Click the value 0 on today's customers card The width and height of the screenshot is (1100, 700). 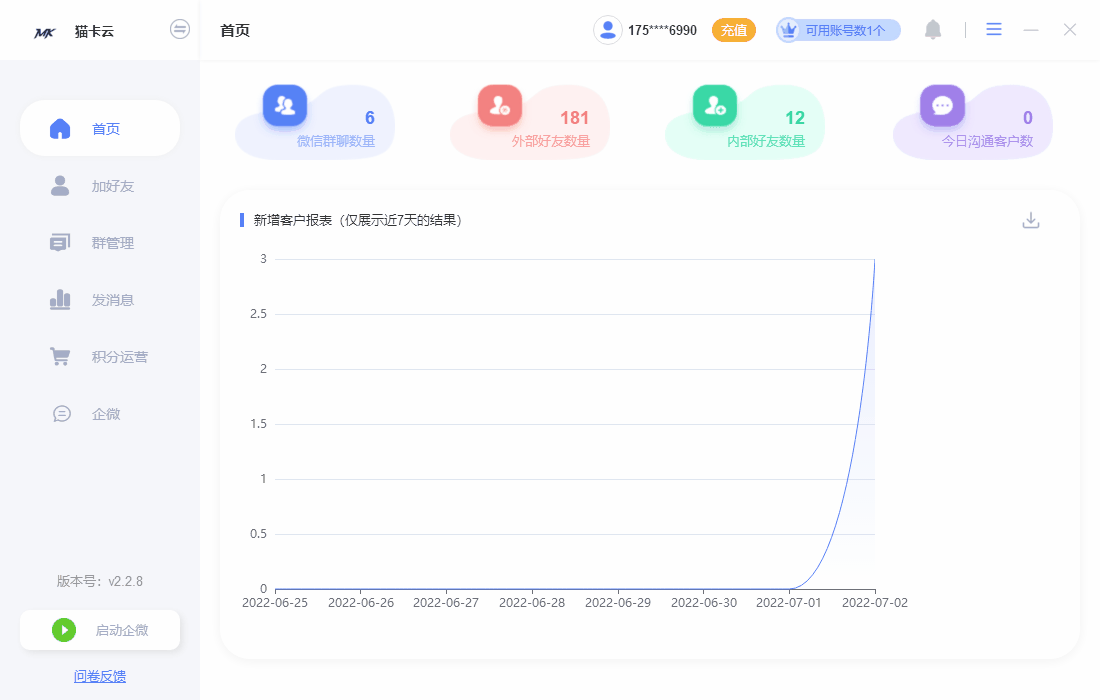tap(1028, 118)
